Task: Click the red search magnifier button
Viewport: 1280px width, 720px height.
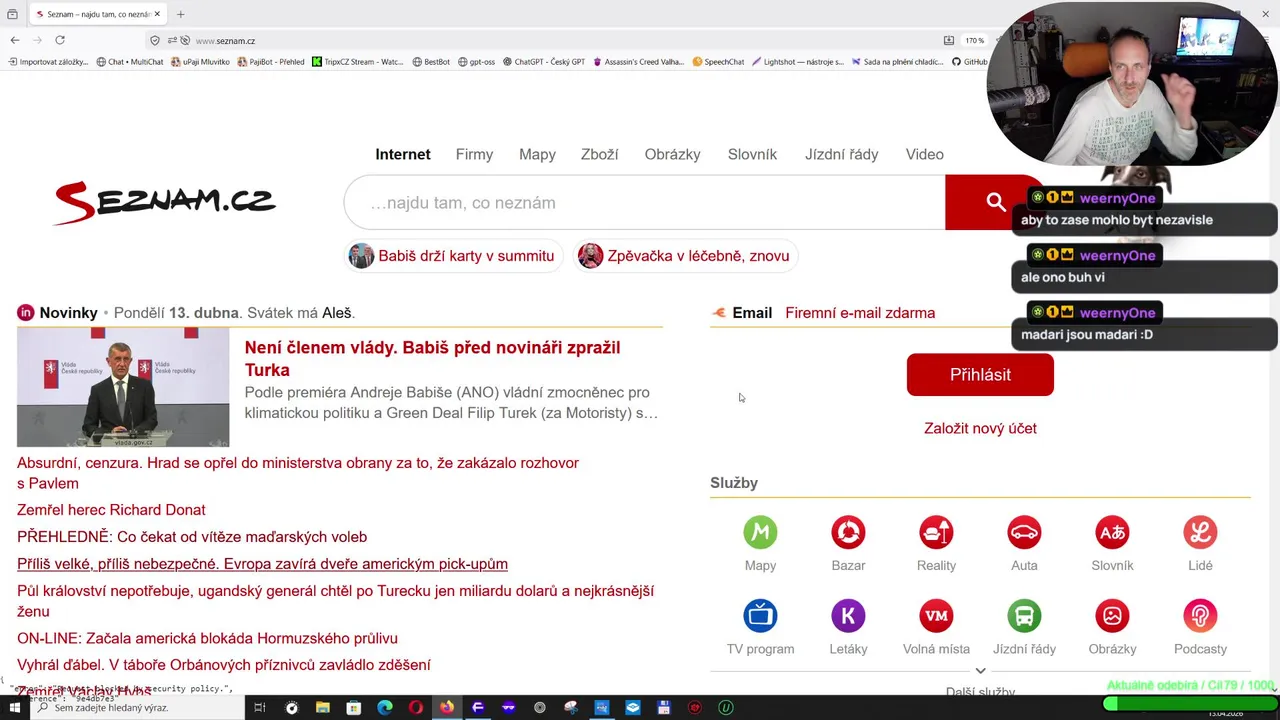Action: [x=995, y=202]
